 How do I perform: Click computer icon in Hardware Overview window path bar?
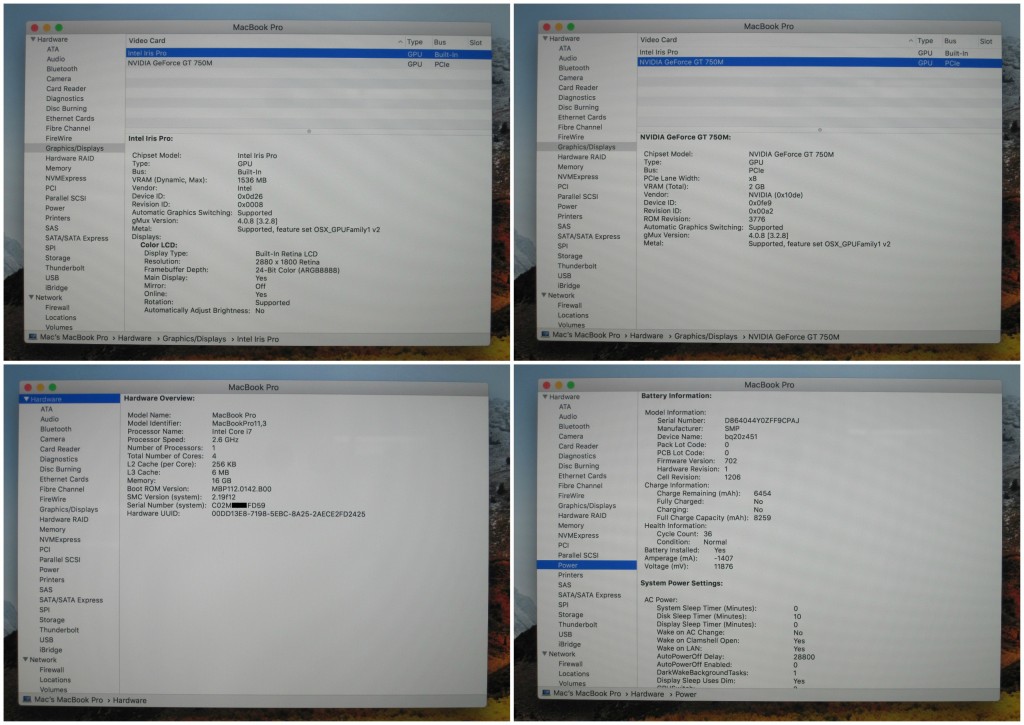click(27, 700)
